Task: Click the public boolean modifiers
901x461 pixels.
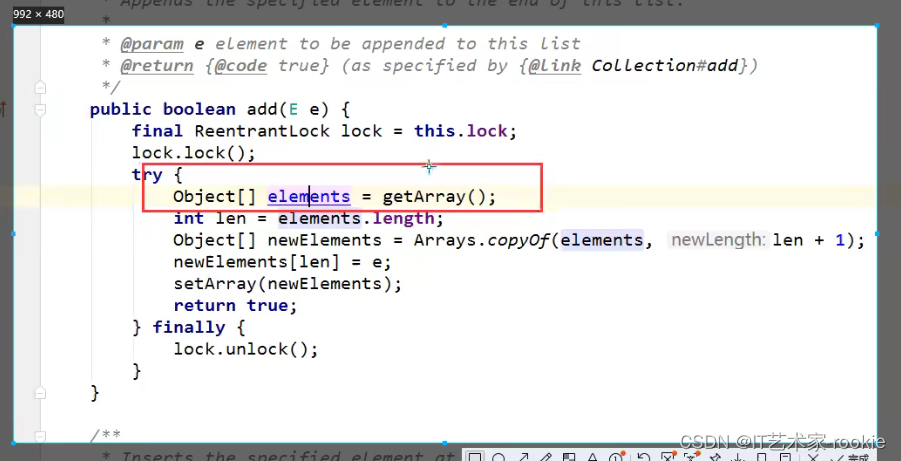Action: pos(163,109)
